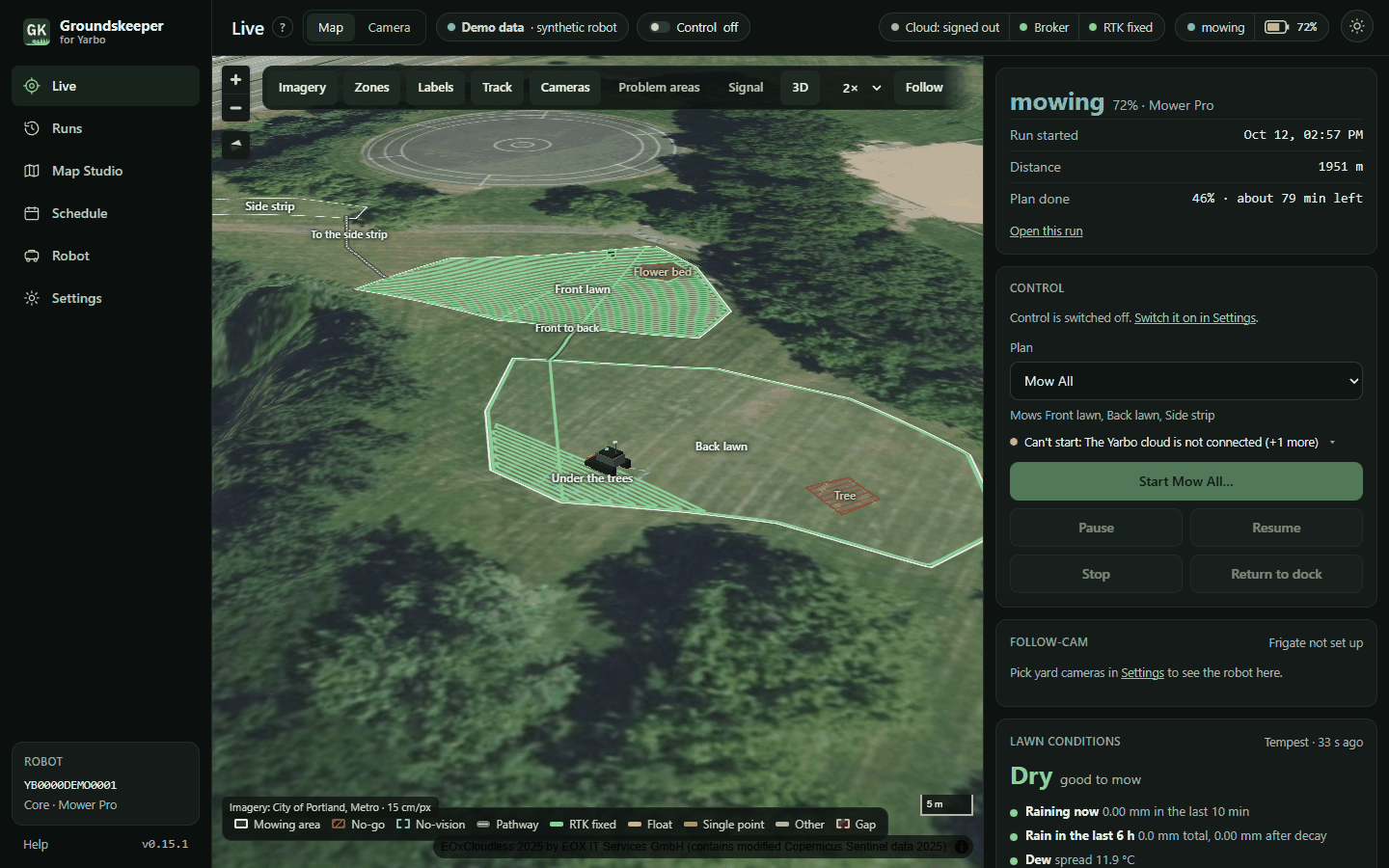Toggle the Cameras map layer
Viewport: 1389px width, 868px height.
565,87
